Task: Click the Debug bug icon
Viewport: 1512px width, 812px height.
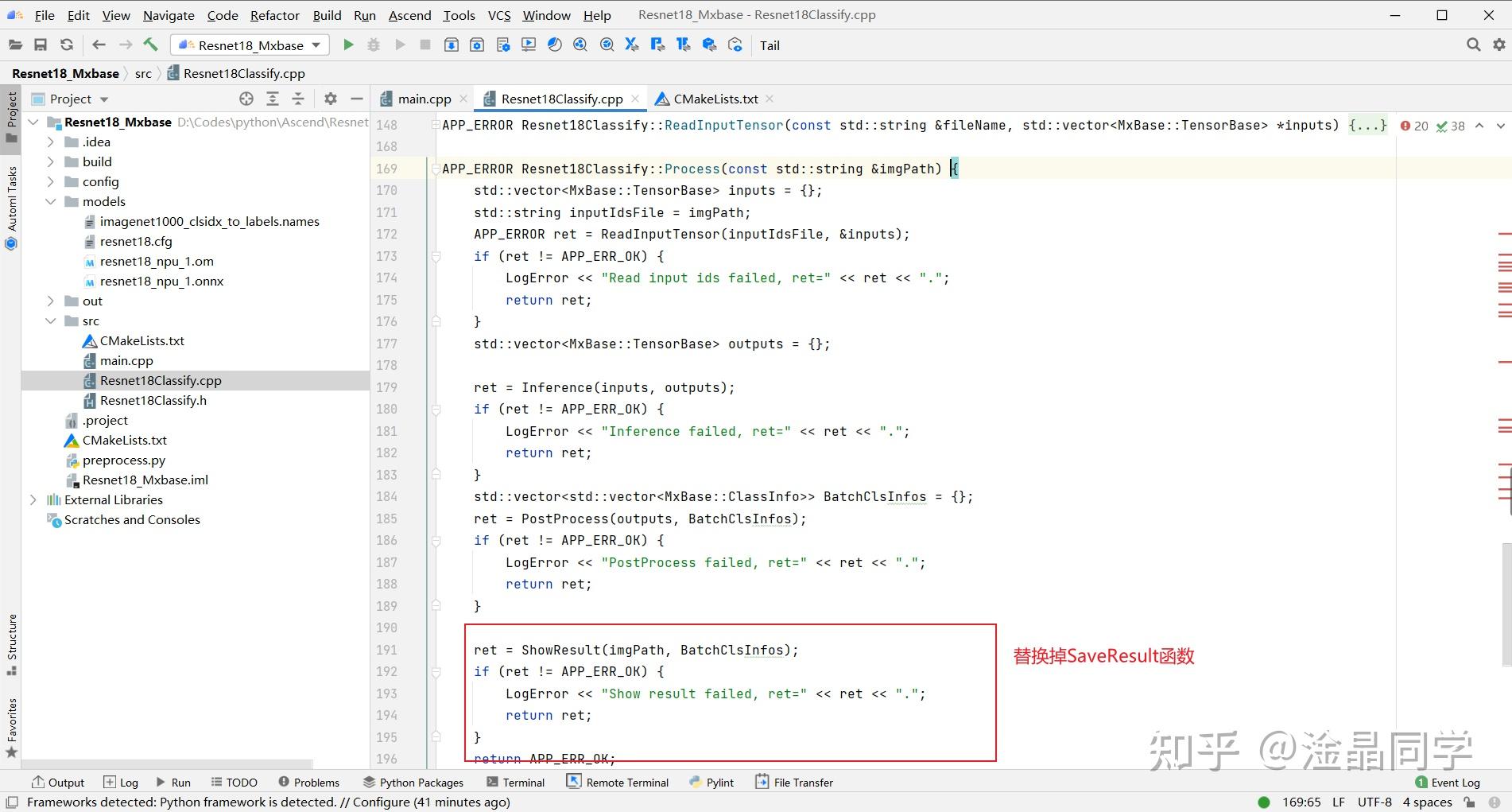Action: tap(374, 45)
